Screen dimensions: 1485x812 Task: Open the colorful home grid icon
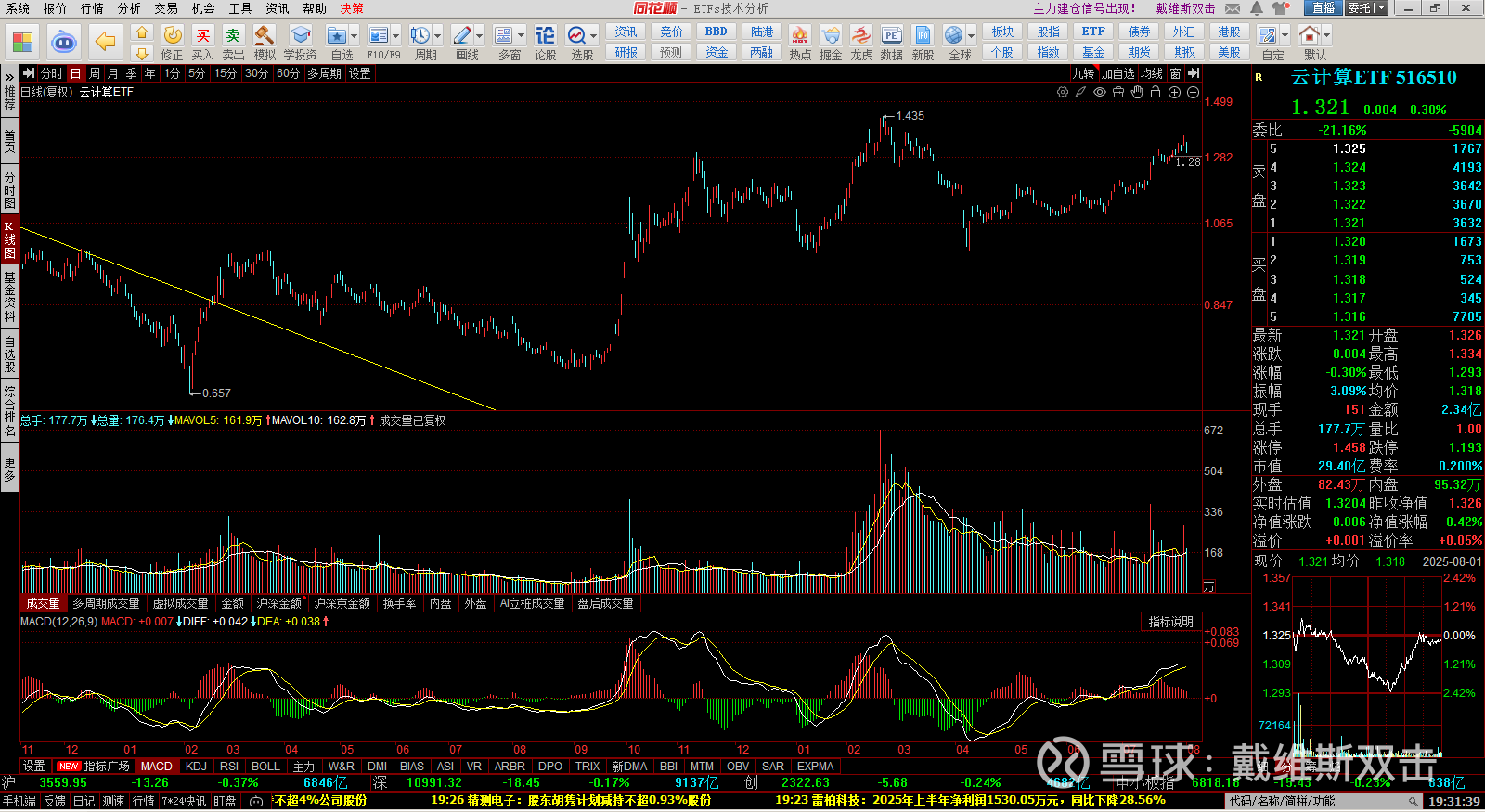[22, 42]
